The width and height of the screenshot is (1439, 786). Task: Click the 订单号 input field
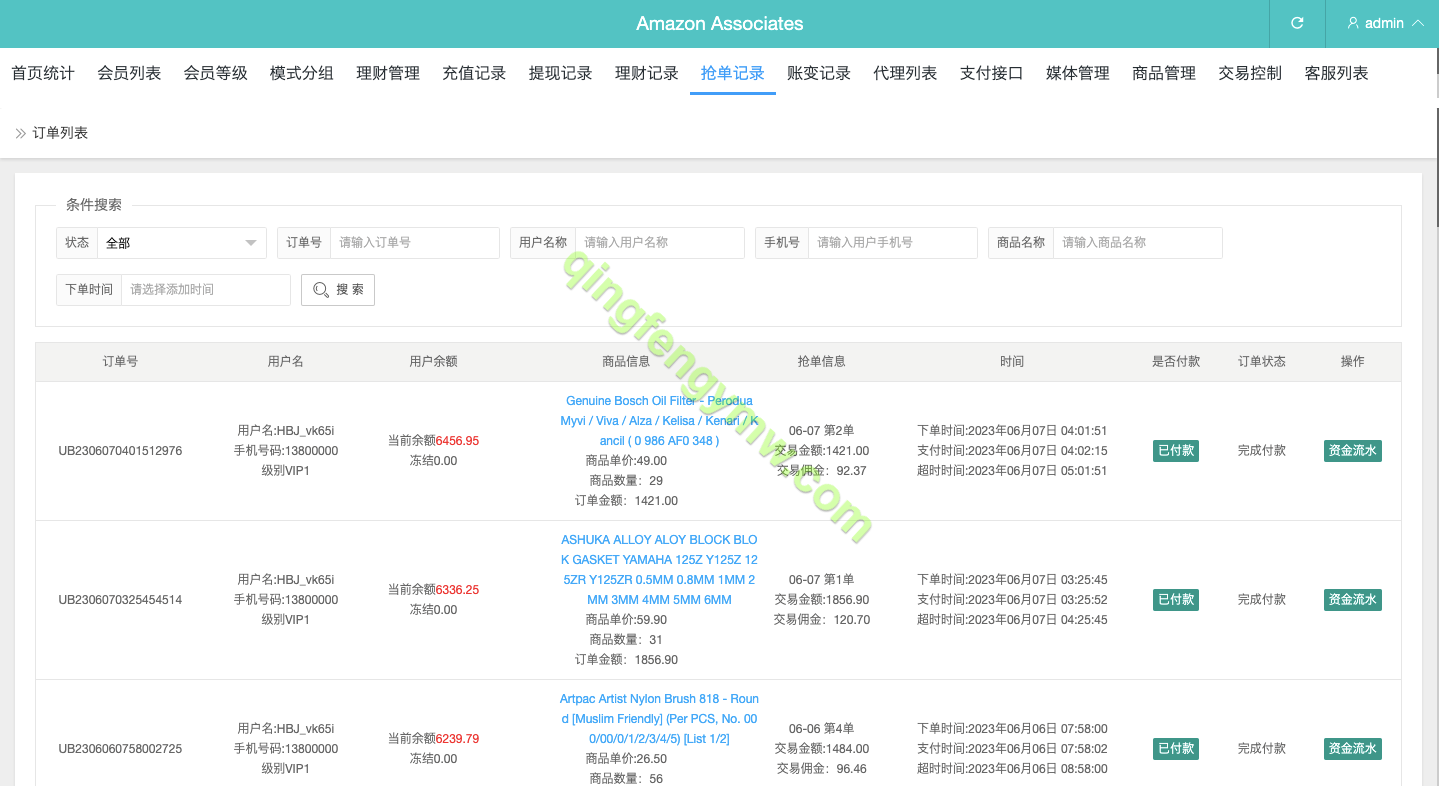[415, 243]
